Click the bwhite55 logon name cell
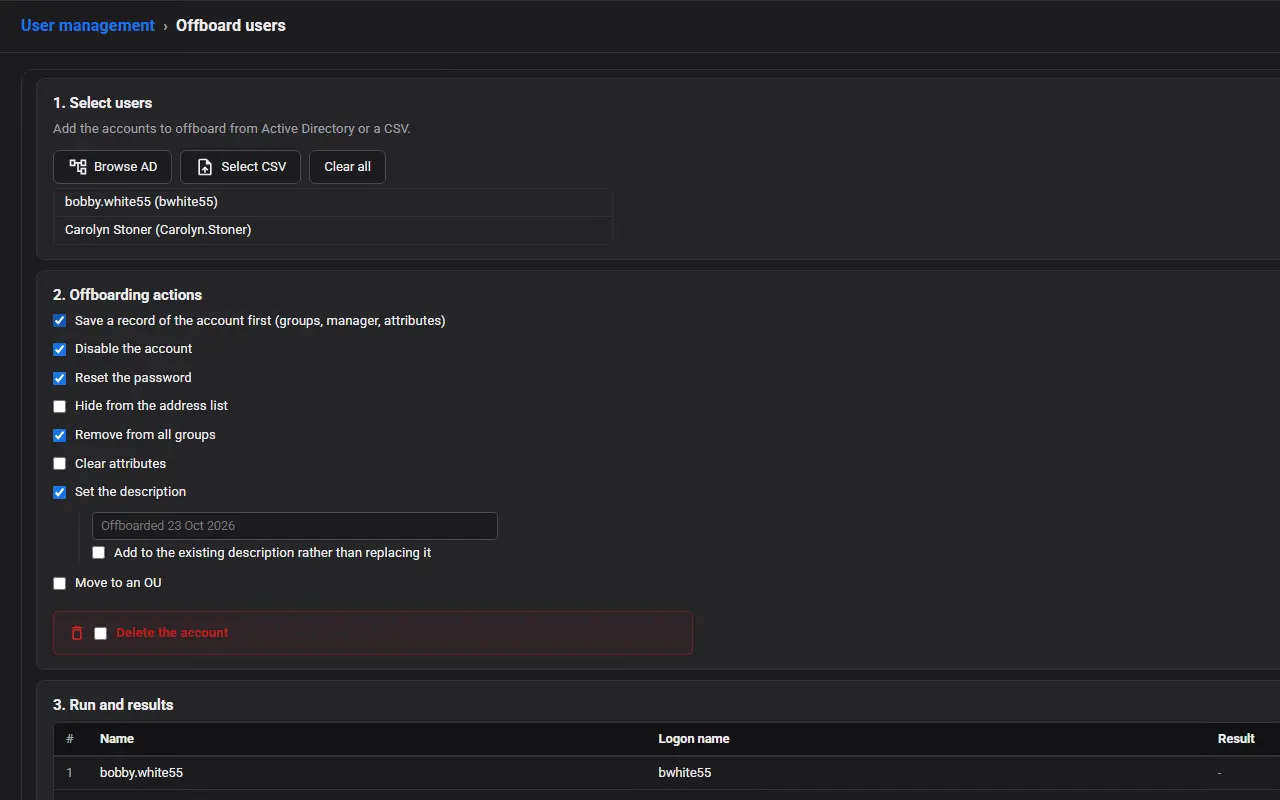1280x800 pixels. pos(685,773)
